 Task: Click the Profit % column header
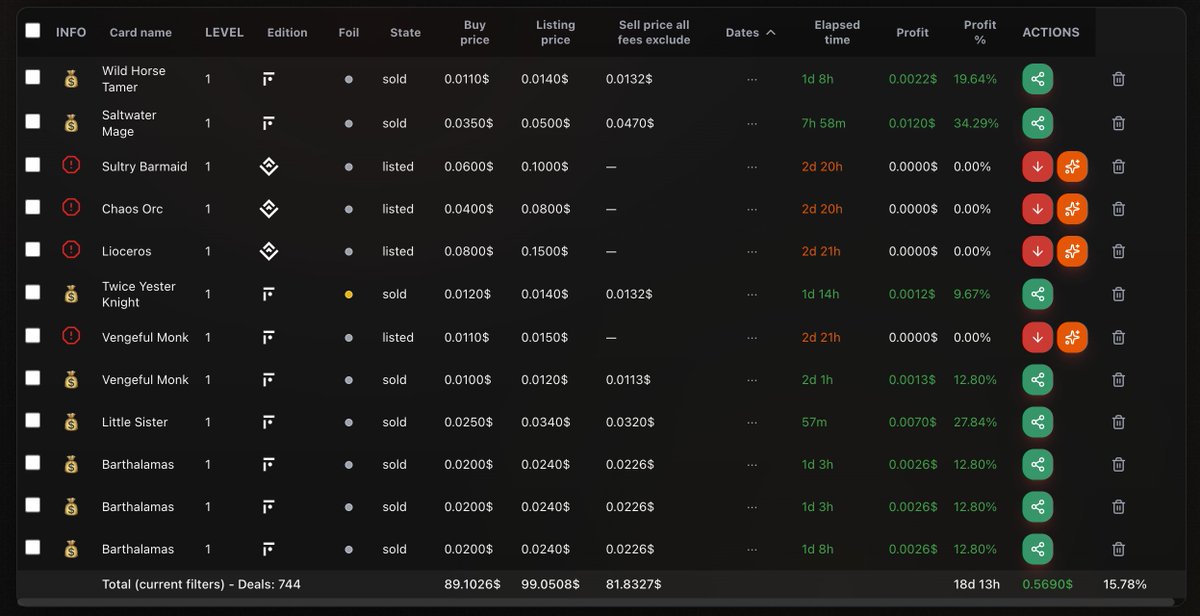(979, 31)
